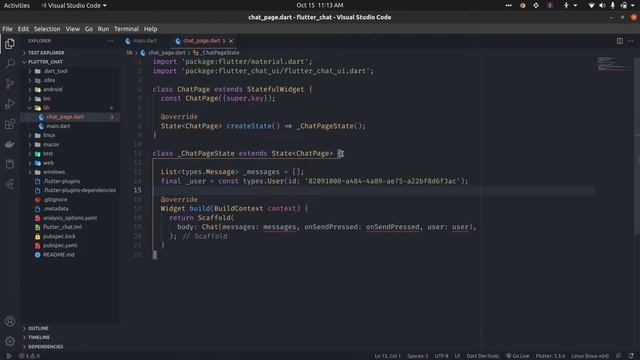Open the Explorer view in activity bar
Image resolution: width=640 pixels, height=360 pixels.
(x=10, y=44)
